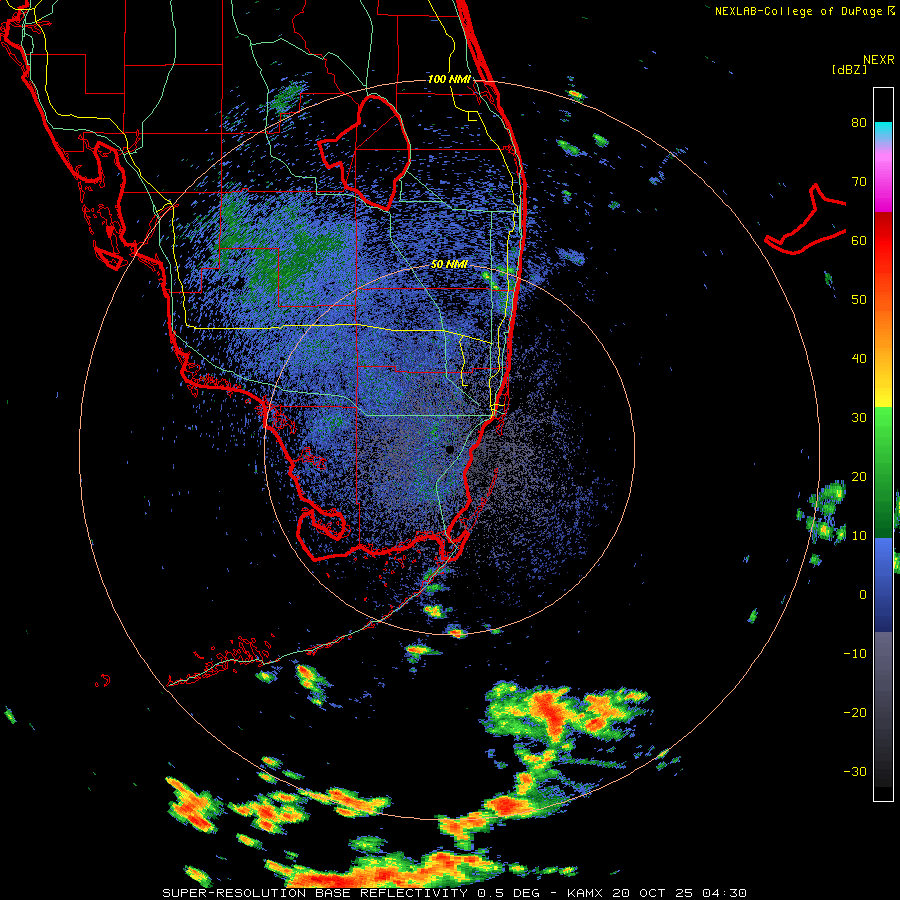Click the -20 dBZ value on the color scale
This screenshot has width=900, height=900.
855,713
